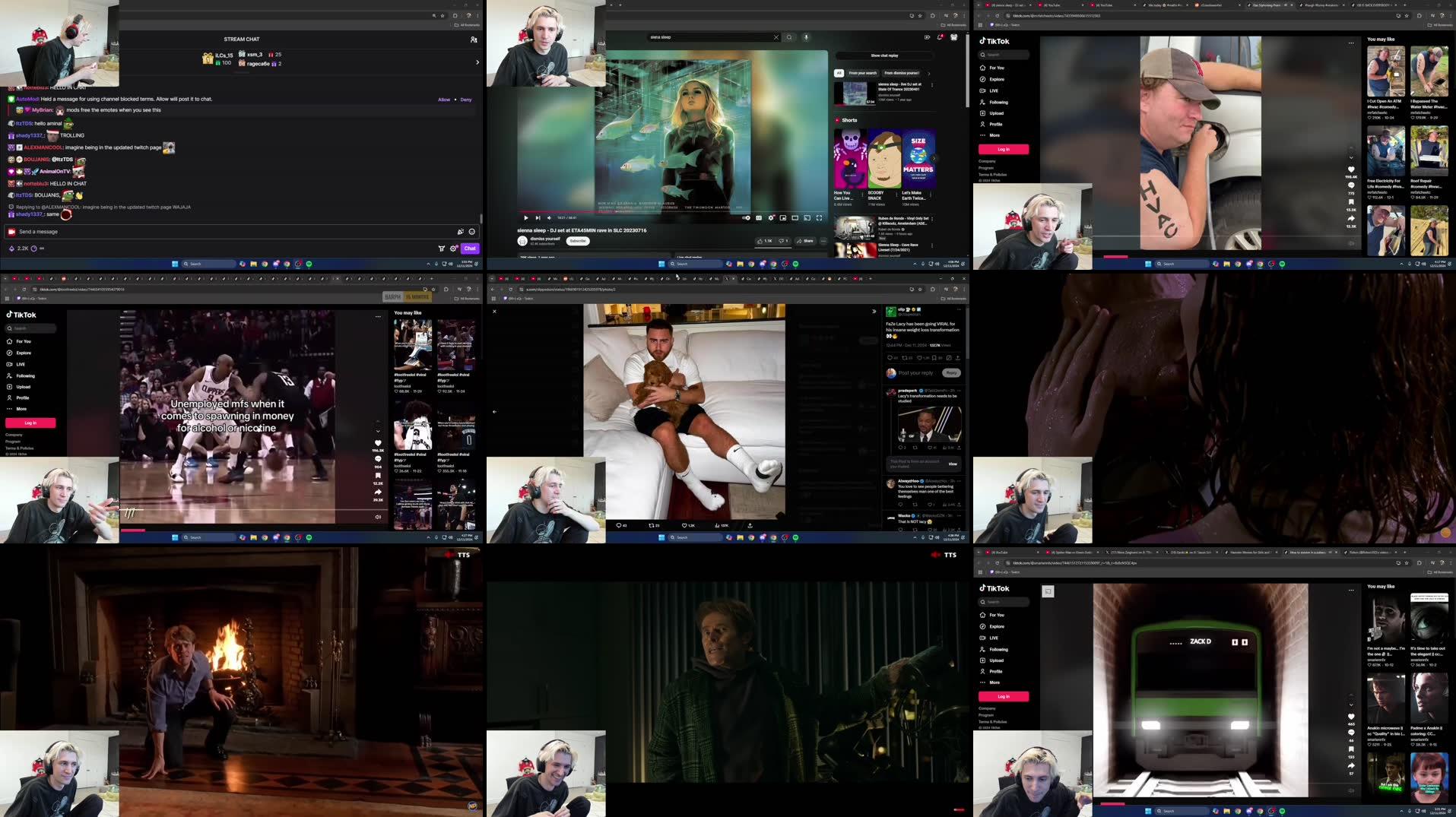Toggle autoplay in the YouTube player
This screenshot has height=817, width=1456.
746,218
